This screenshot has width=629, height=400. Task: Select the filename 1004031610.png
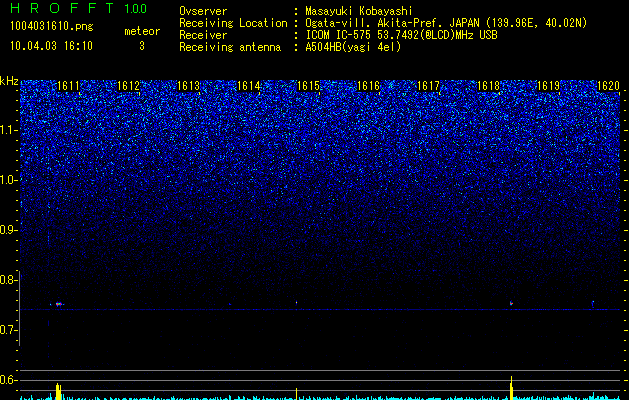(52, 27)
